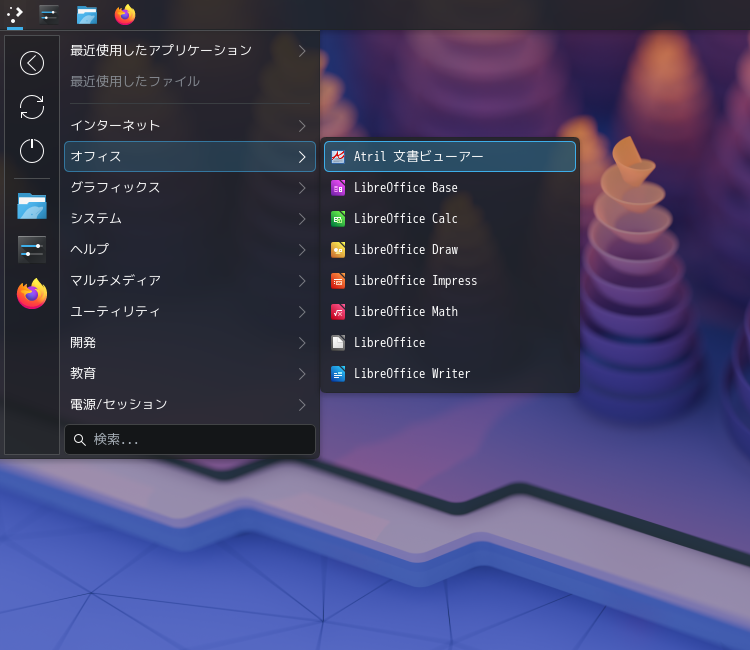Expand the 開発 submenu arrow
Screen dimensions: 750x650
302,342
